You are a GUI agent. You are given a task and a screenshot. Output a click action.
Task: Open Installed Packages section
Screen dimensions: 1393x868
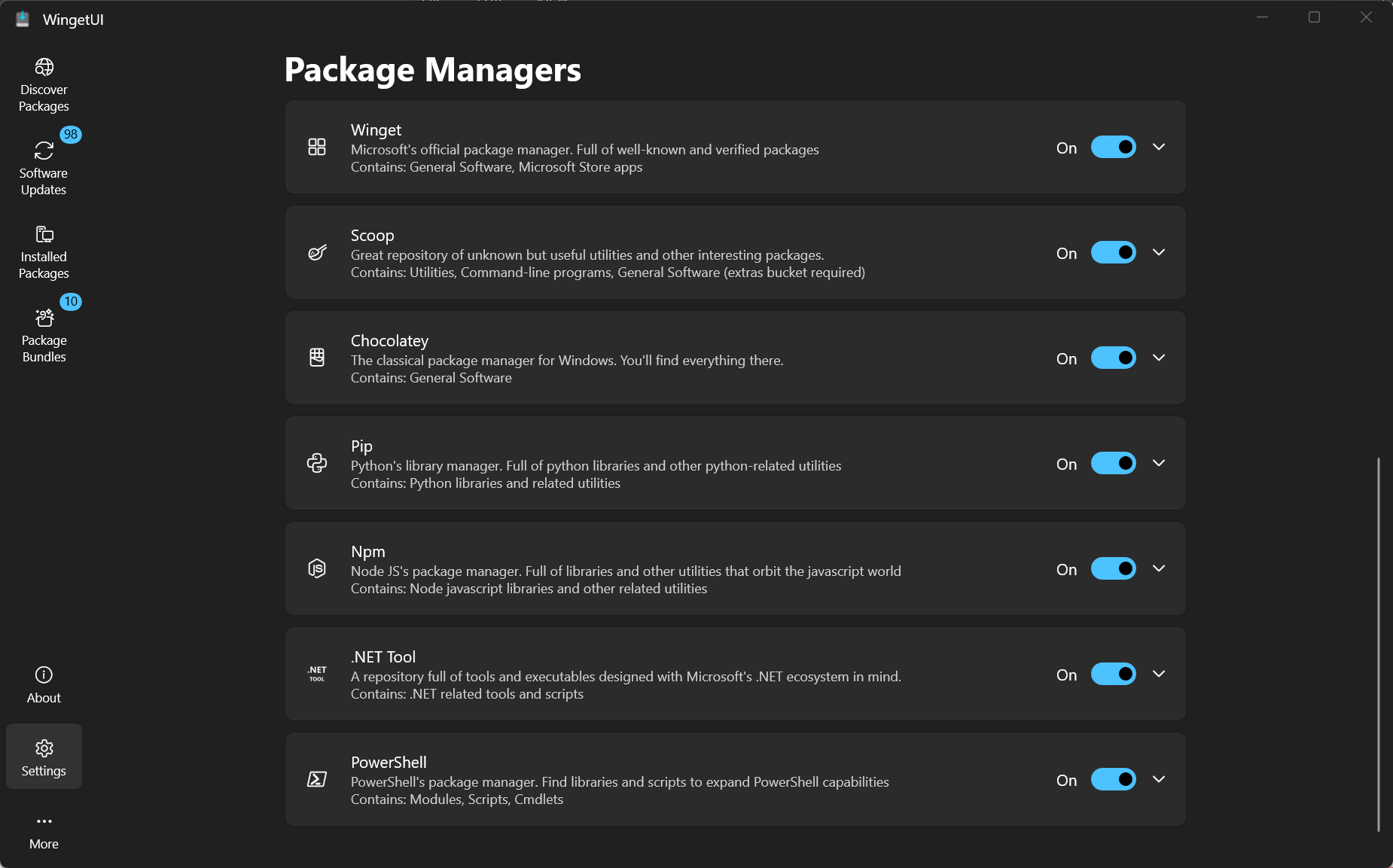coord(44,252)
